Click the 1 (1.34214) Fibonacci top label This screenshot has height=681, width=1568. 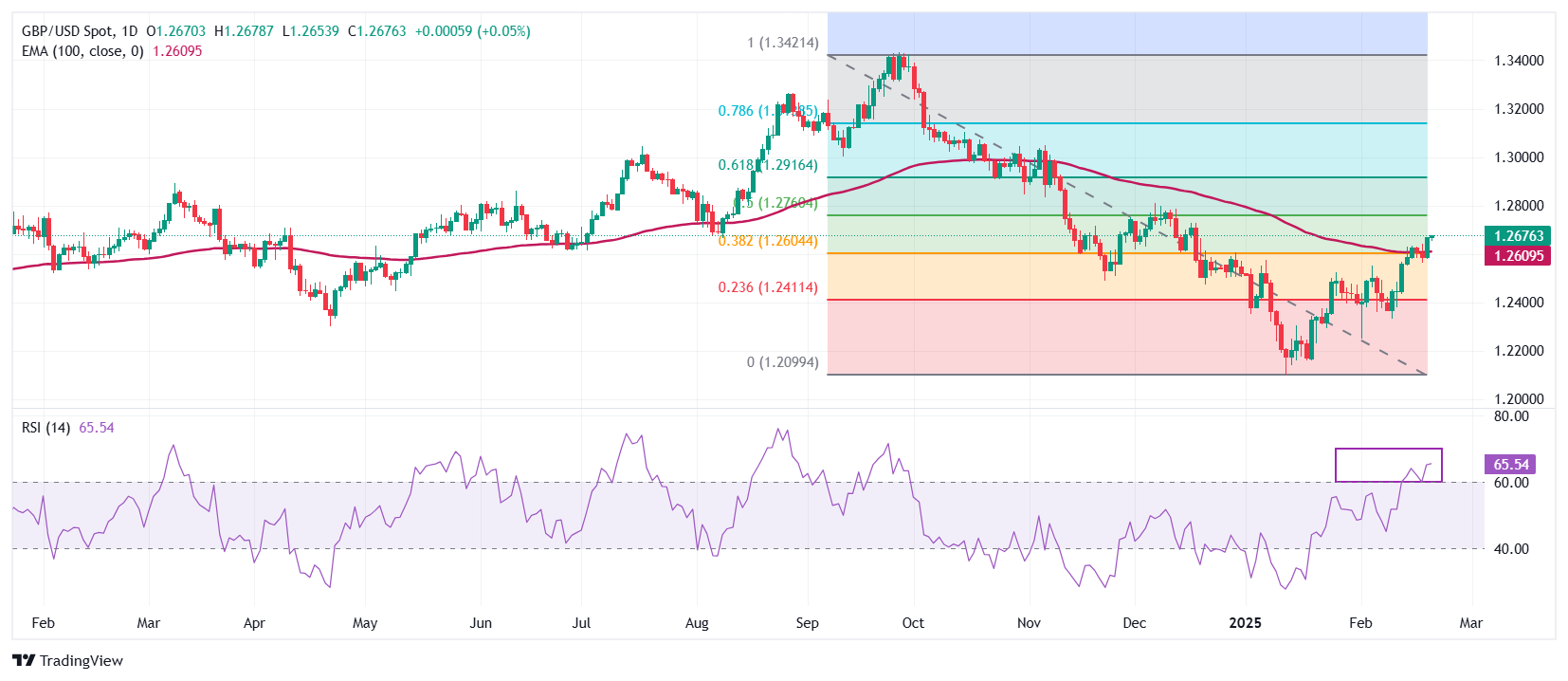coord(782,43)
